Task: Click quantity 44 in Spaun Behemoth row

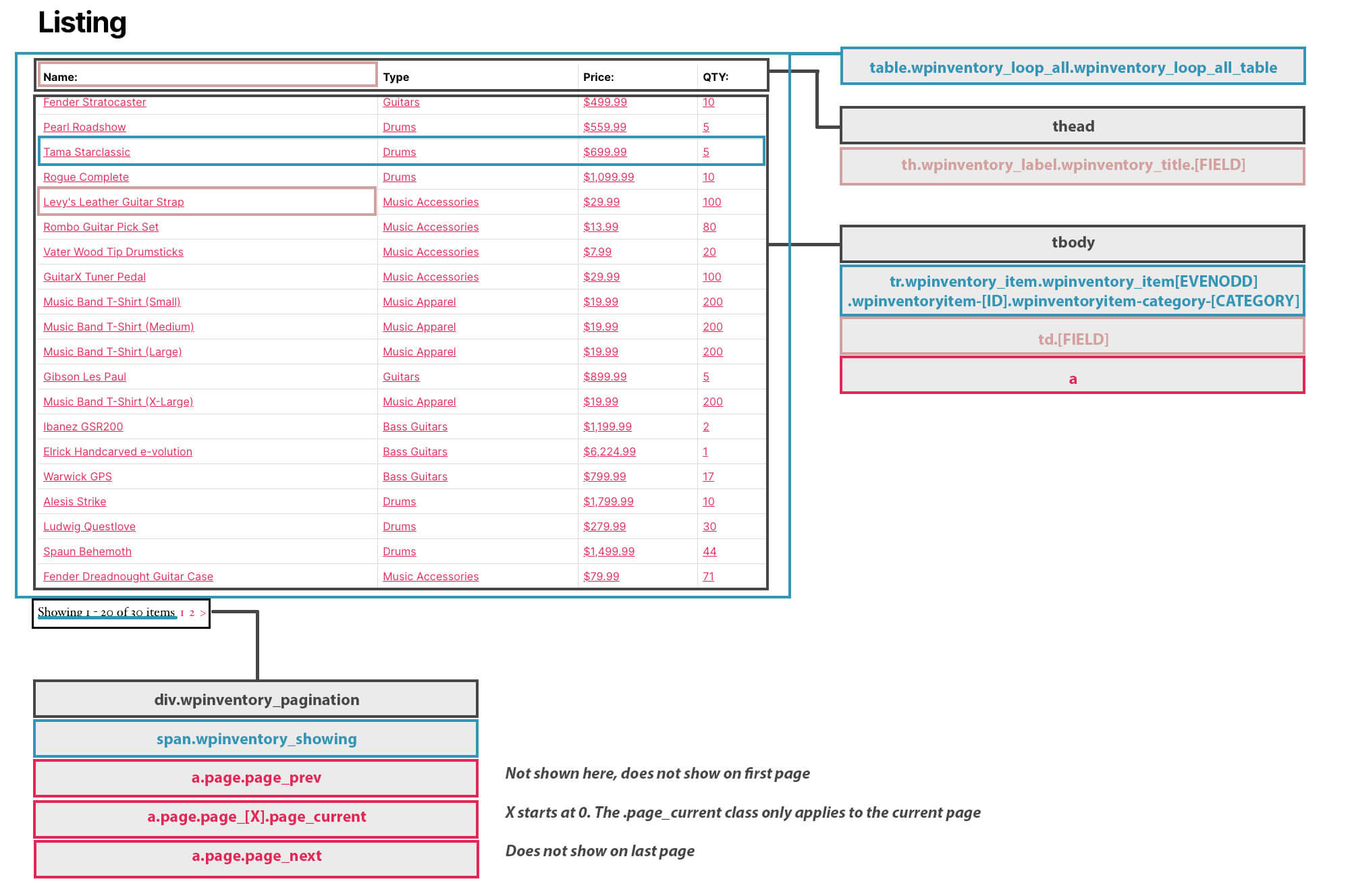Action: pos(709,551)
